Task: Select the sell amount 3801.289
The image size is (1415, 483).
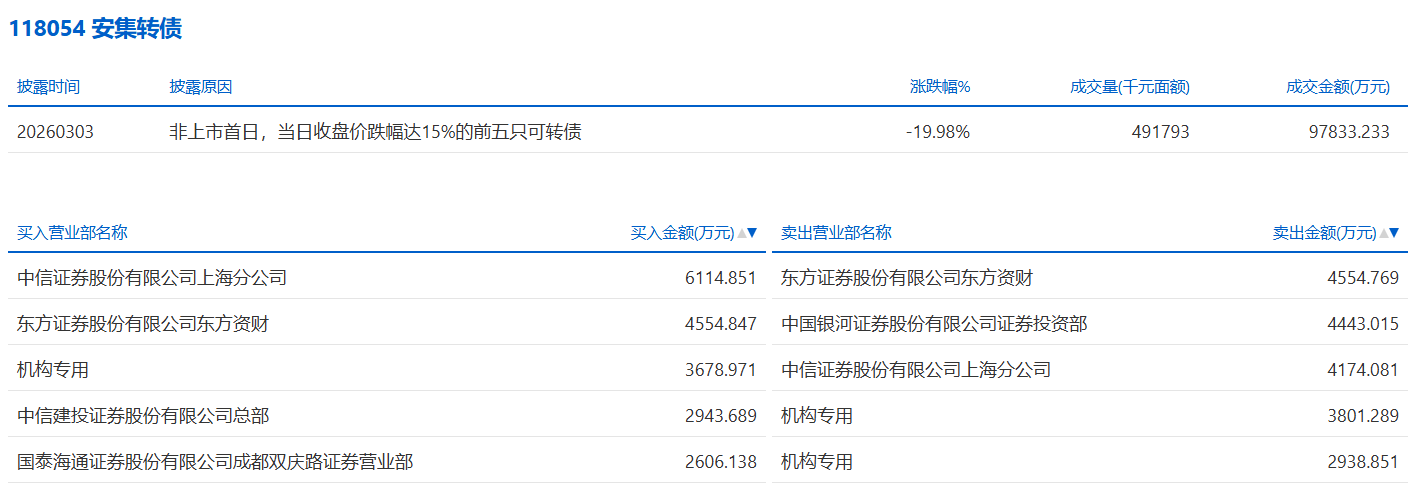Action: [1363, 416]
